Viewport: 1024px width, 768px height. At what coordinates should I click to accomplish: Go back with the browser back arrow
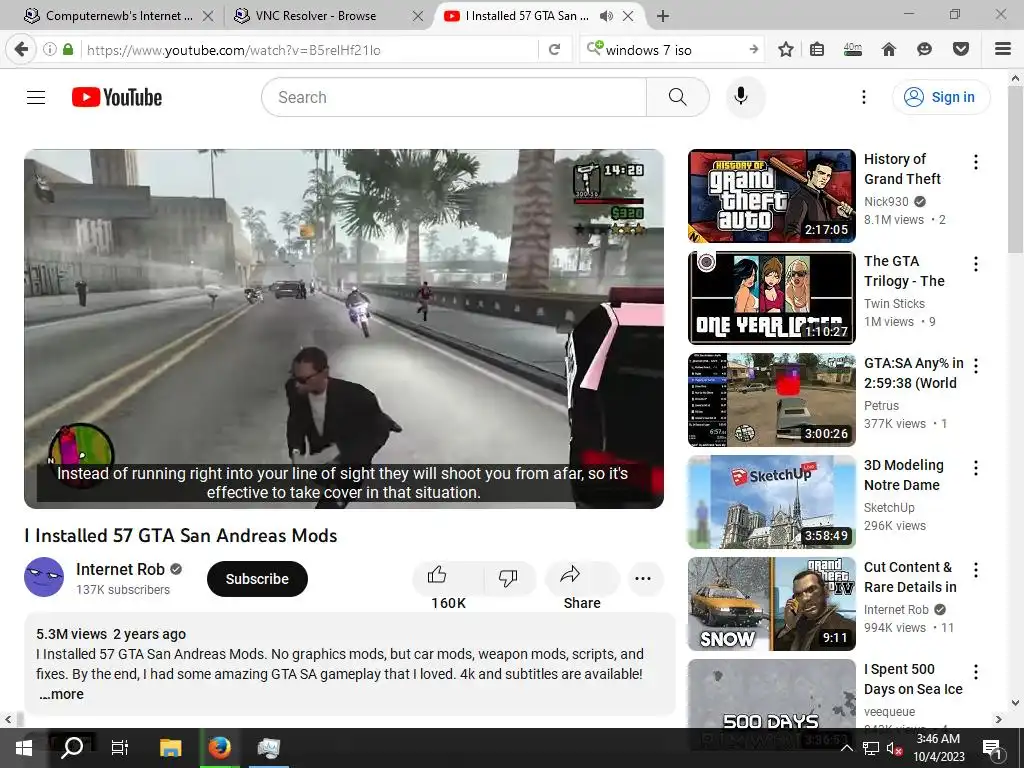click(x=22, y=50)
